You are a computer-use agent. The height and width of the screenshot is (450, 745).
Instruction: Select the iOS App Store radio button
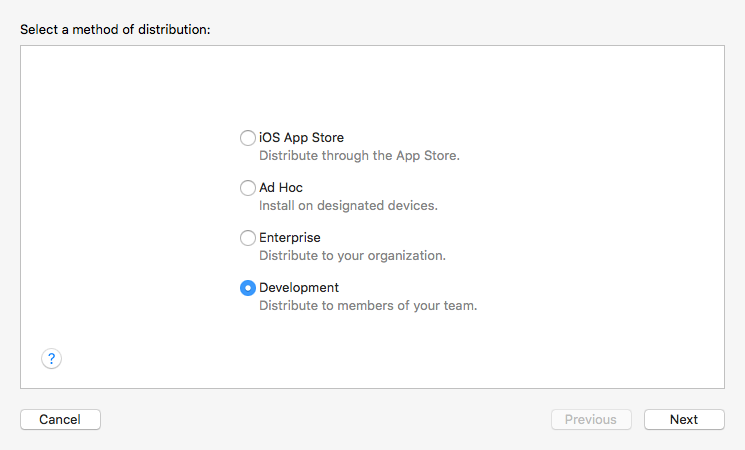coord(248,138)
